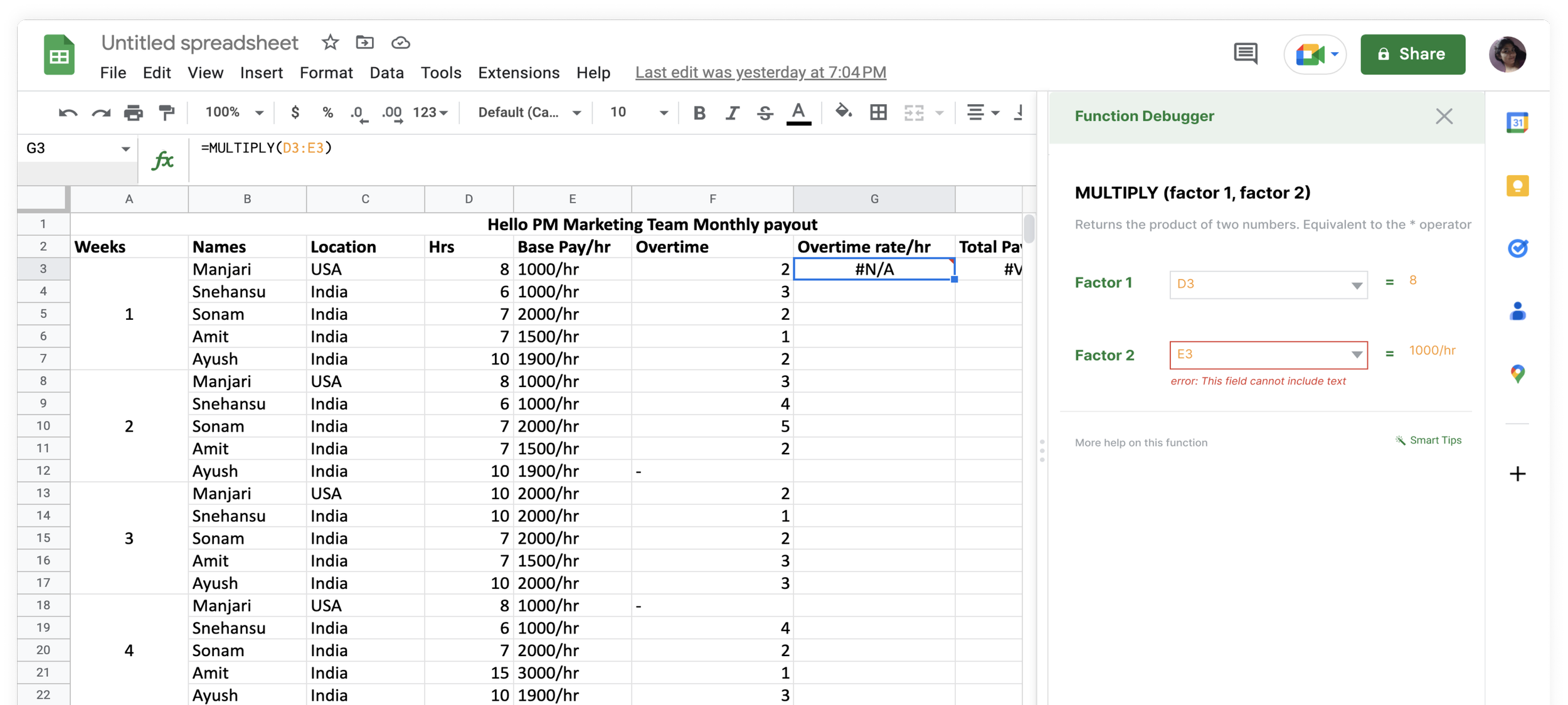Click the green Share button

pos(1412,54)
